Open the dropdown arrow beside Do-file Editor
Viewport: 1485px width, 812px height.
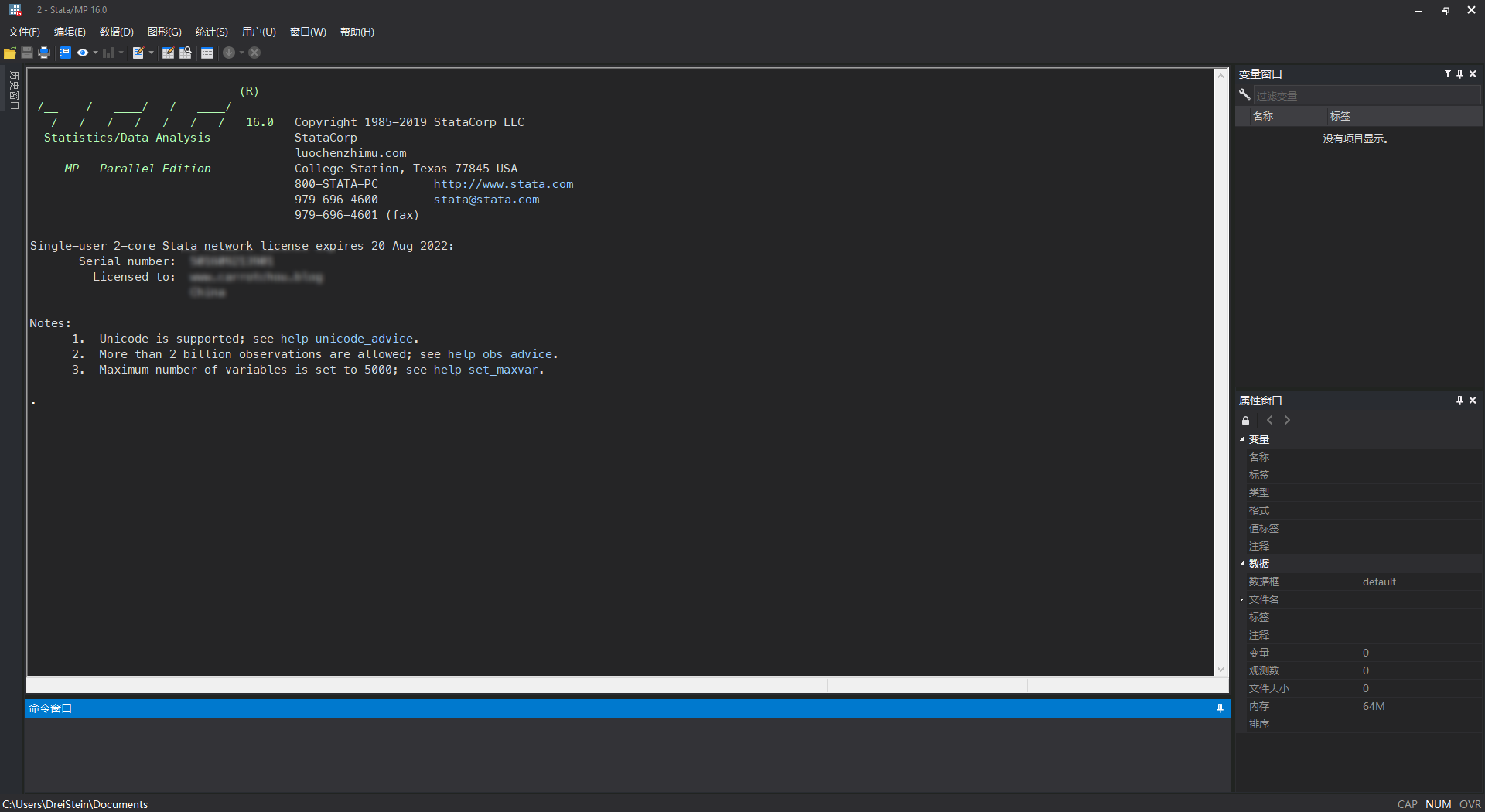click(x=151, y=53)
